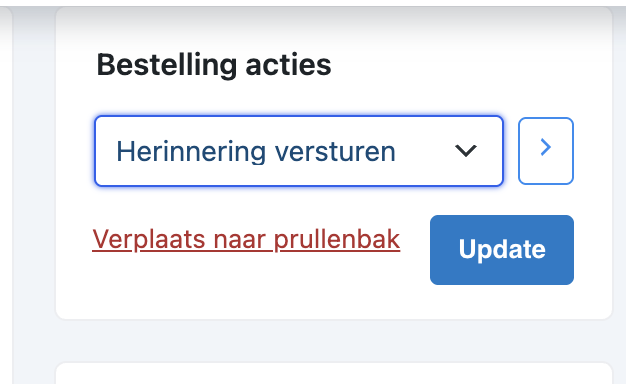The height and width of the screenshot is (384, 626).
Task: Click the Herinnering versturen text in the select
Action: pos(256,152)
